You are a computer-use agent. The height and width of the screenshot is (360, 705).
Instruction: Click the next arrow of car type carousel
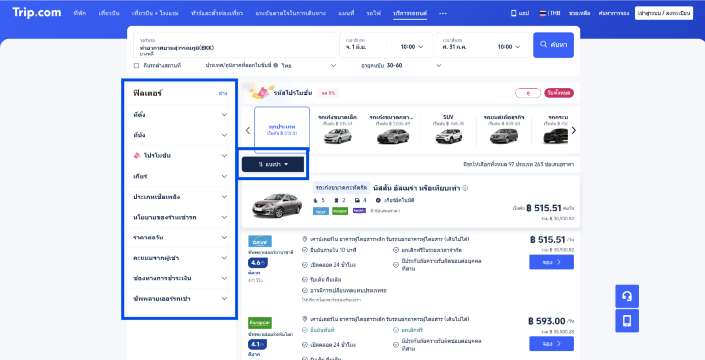[573, 130]
